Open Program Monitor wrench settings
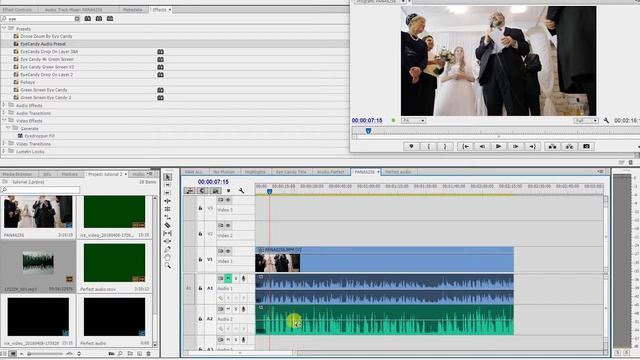Screen dimensions: 640x360 (x=607, y=121)
